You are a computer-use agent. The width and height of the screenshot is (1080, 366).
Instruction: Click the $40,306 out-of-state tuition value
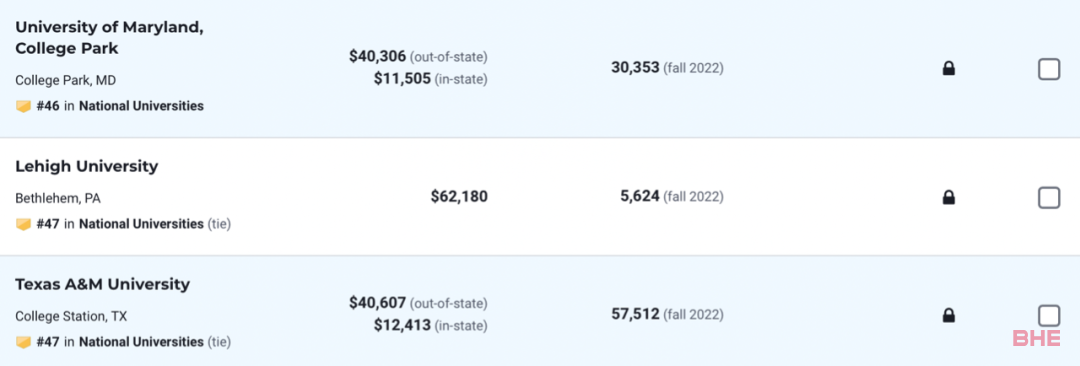(377, 57)
